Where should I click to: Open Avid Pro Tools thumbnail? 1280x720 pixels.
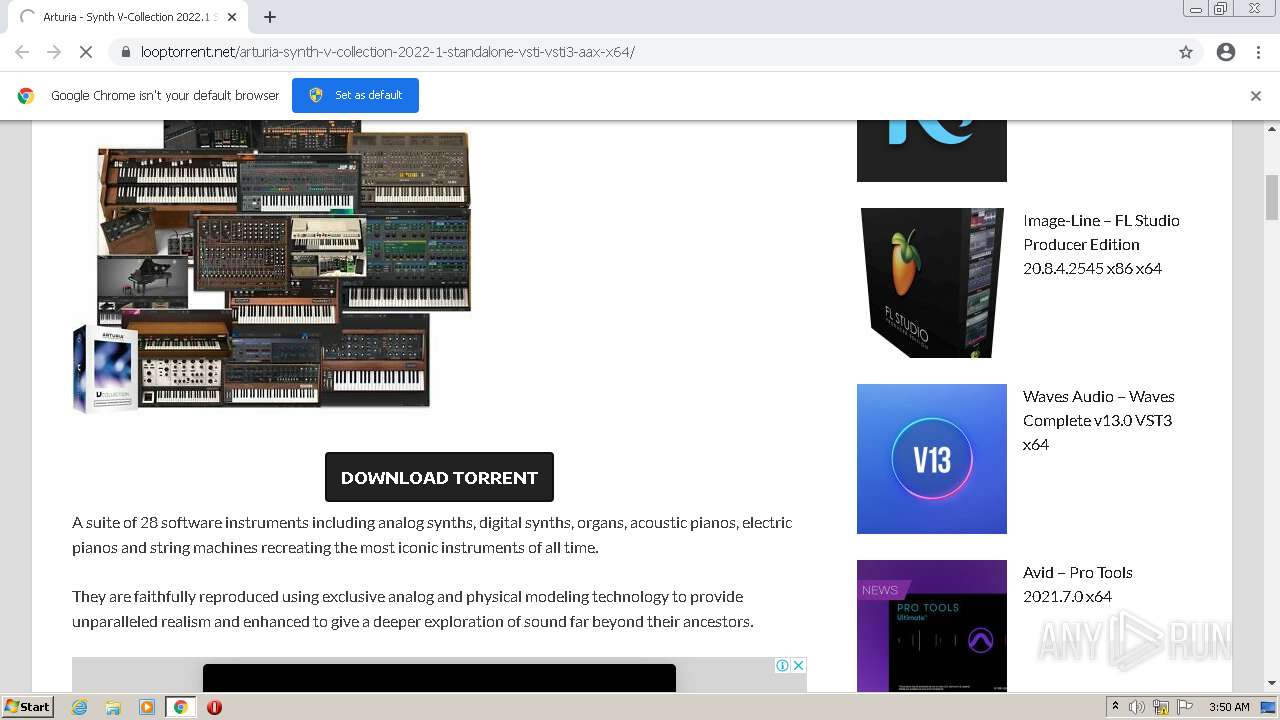[x=932, y=625]
